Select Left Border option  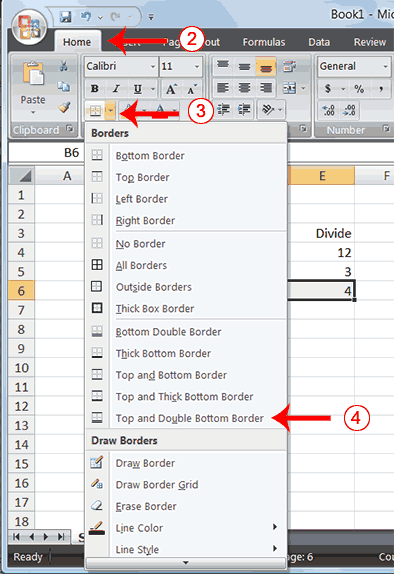pos(186,199)
